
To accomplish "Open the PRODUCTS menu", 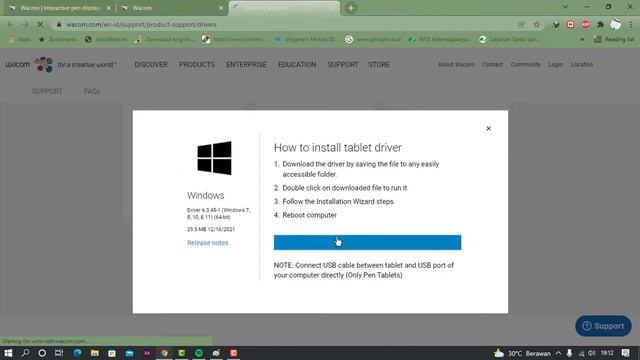I will click(x=197, y=64).
